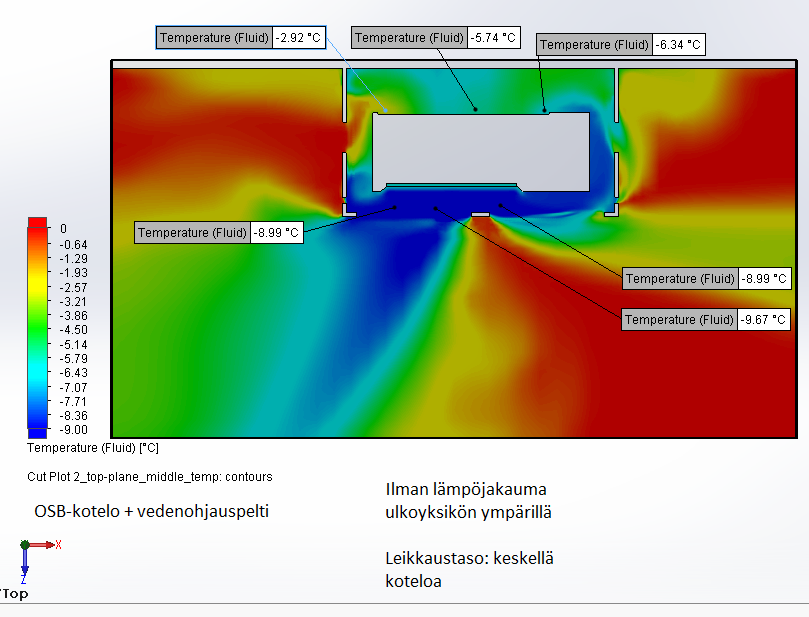809x617 pixels.
Task: Click the probe point of the -5.74 °C callout
Action: point(475,109)
